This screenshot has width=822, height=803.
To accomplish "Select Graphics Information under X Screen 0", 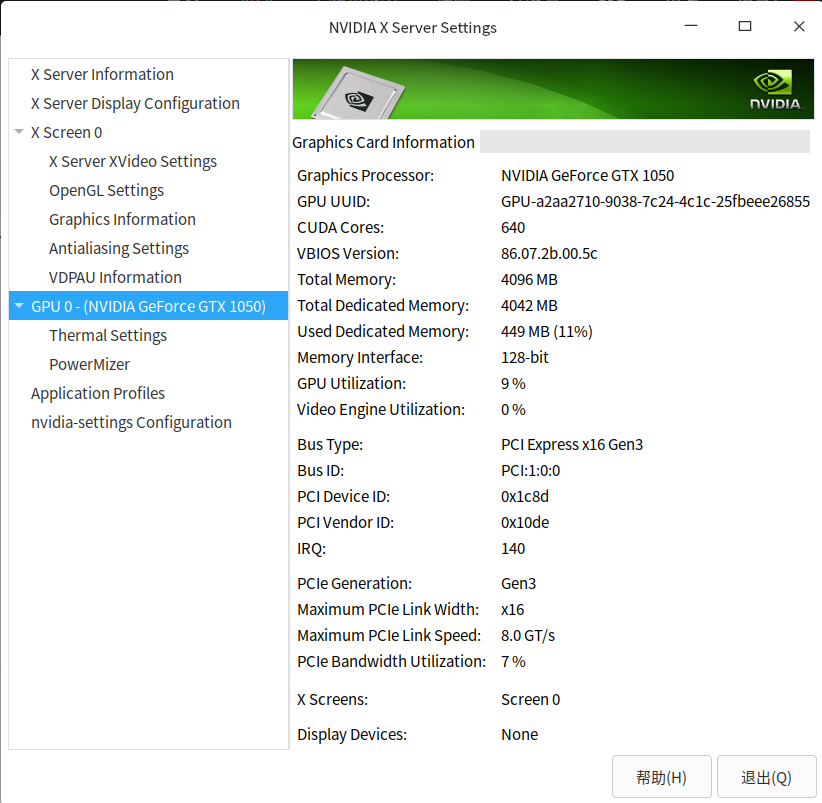I will pos(120,219).
